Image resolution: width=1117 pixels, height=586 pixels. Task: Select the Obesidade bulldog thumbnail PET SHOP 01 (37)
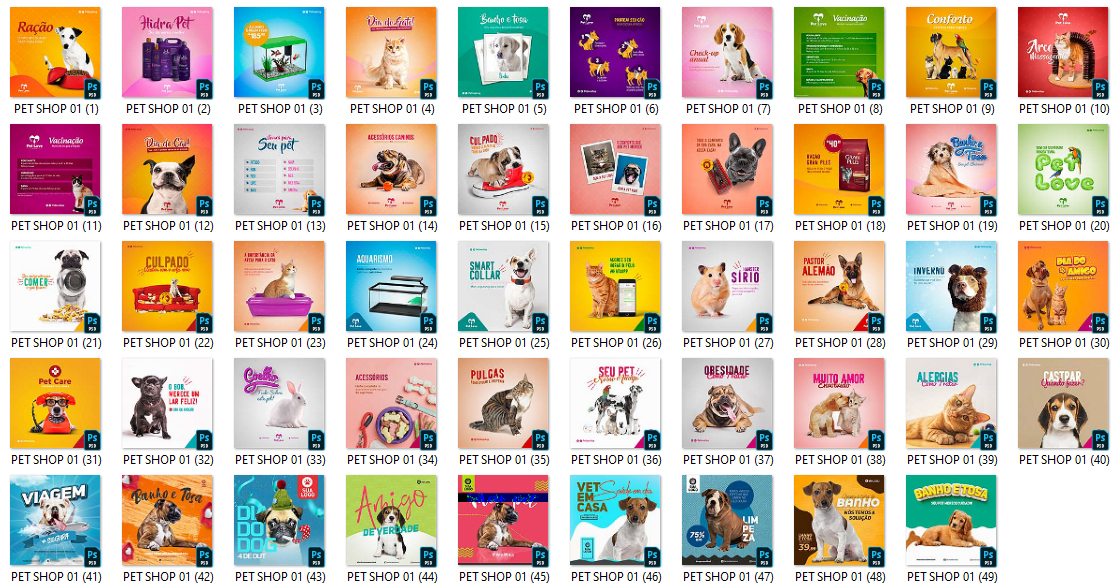point(727,403)
